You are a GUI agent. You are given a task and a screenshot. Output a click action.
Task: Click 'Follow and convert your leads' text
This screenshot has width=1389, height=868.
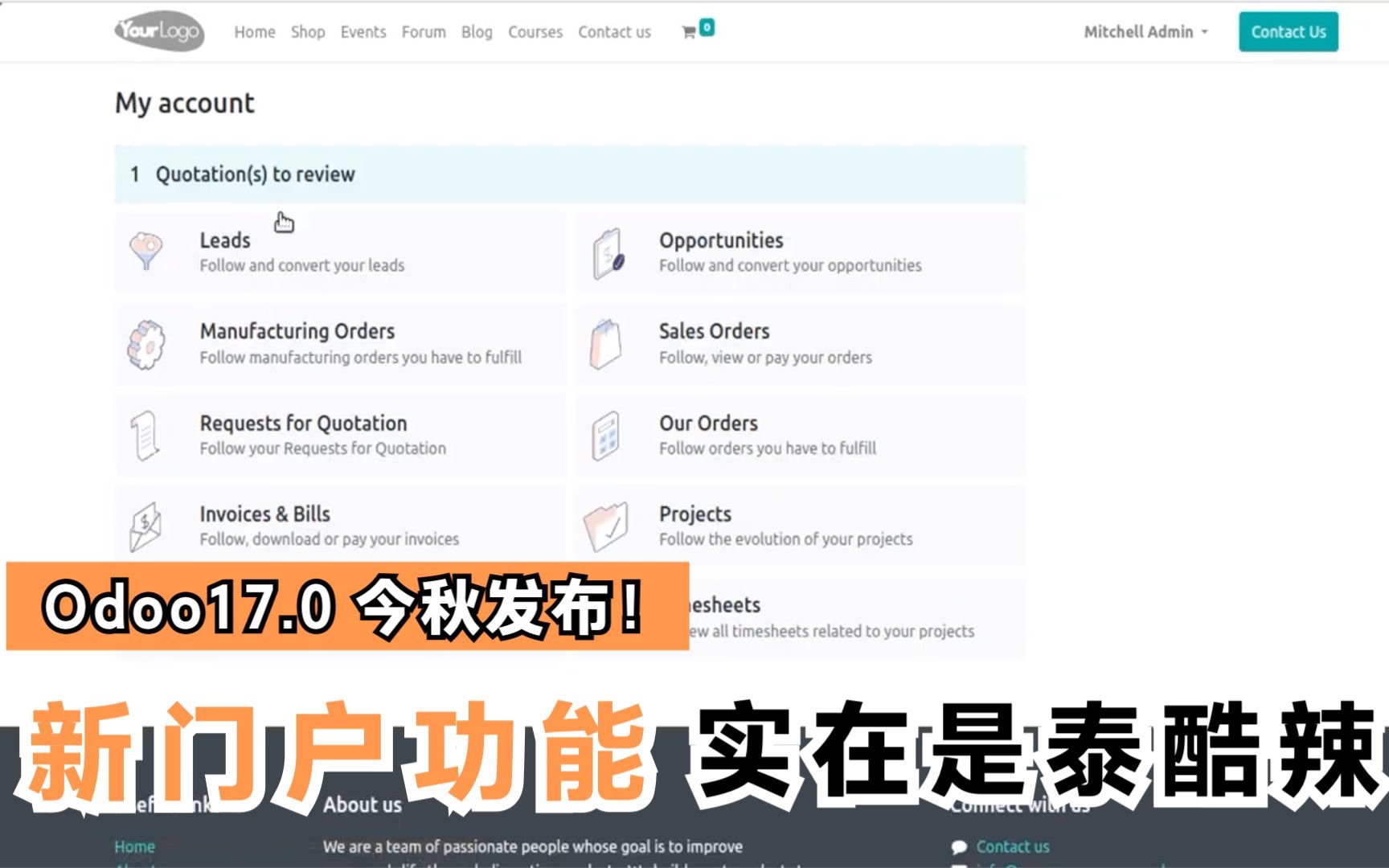[302, 265]
